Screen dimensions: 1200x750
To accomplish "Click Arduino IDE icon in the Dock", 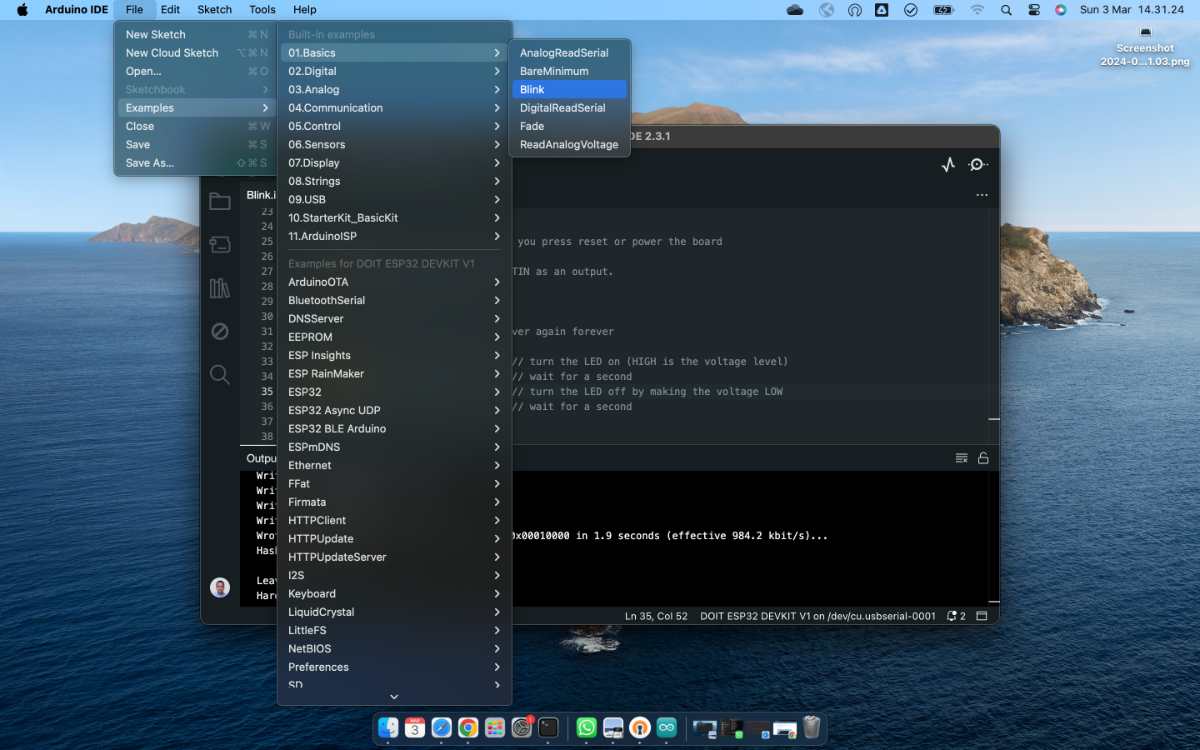I will tap(667, 728).
